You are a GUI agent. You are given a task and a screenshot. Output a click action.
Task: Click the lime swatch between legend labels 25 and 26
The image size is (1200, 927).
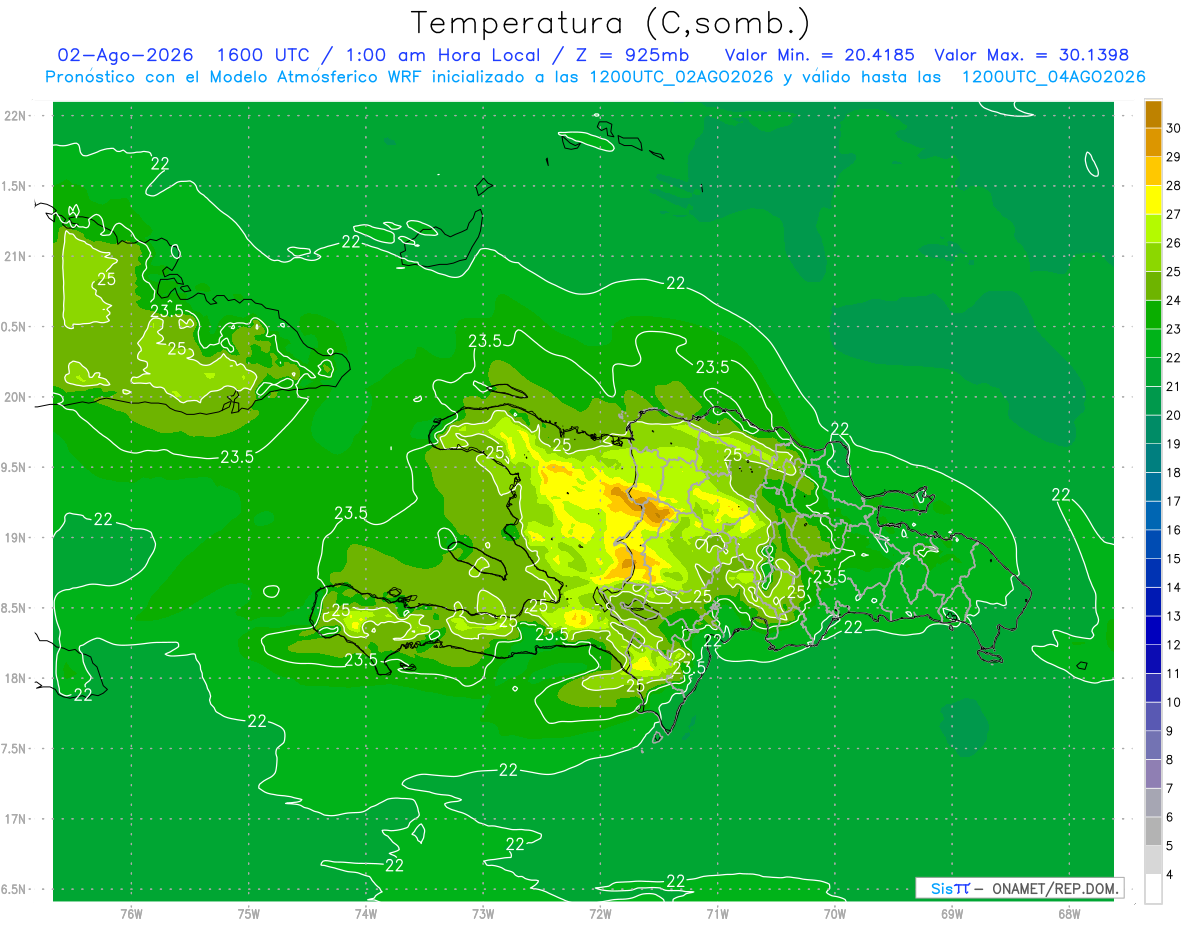point(1153,257)
